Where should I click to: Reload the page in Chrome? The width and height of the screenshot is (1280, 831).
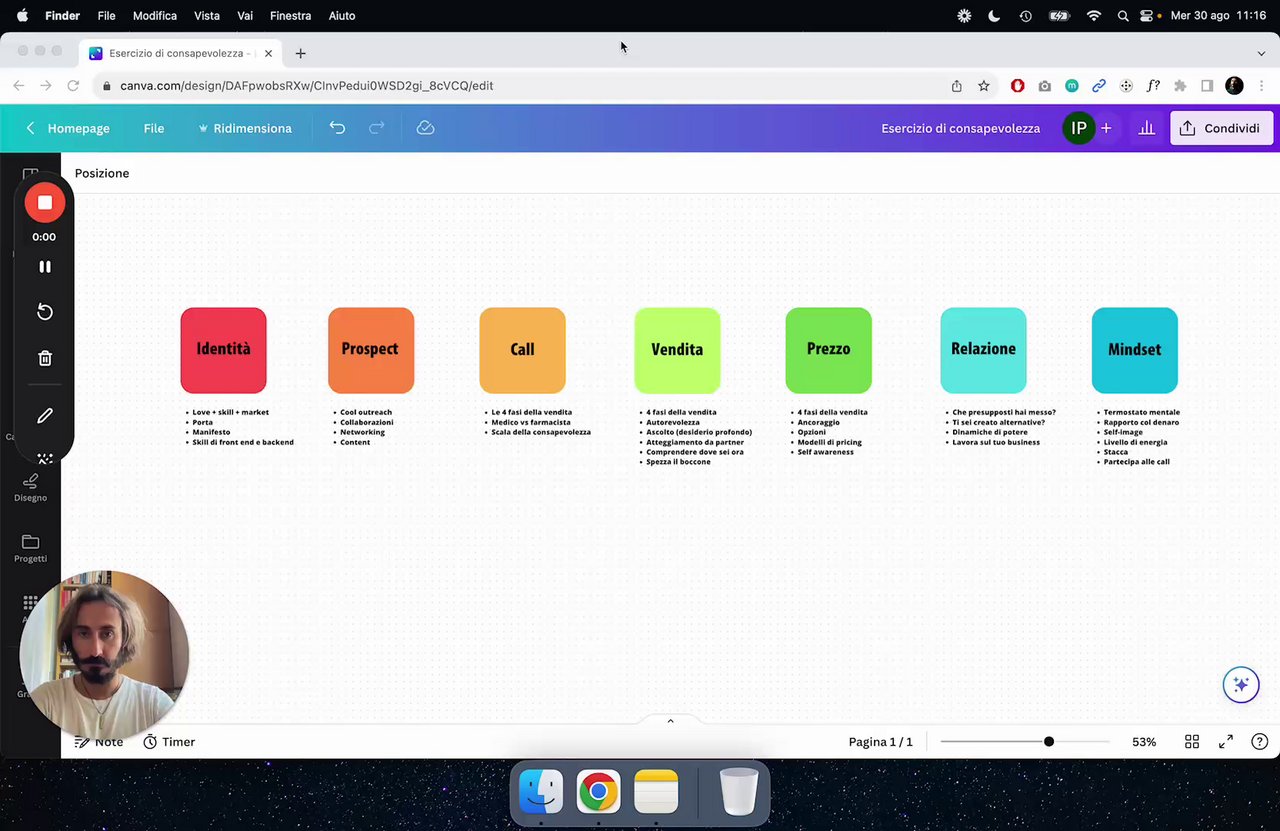tap(73, 86)
